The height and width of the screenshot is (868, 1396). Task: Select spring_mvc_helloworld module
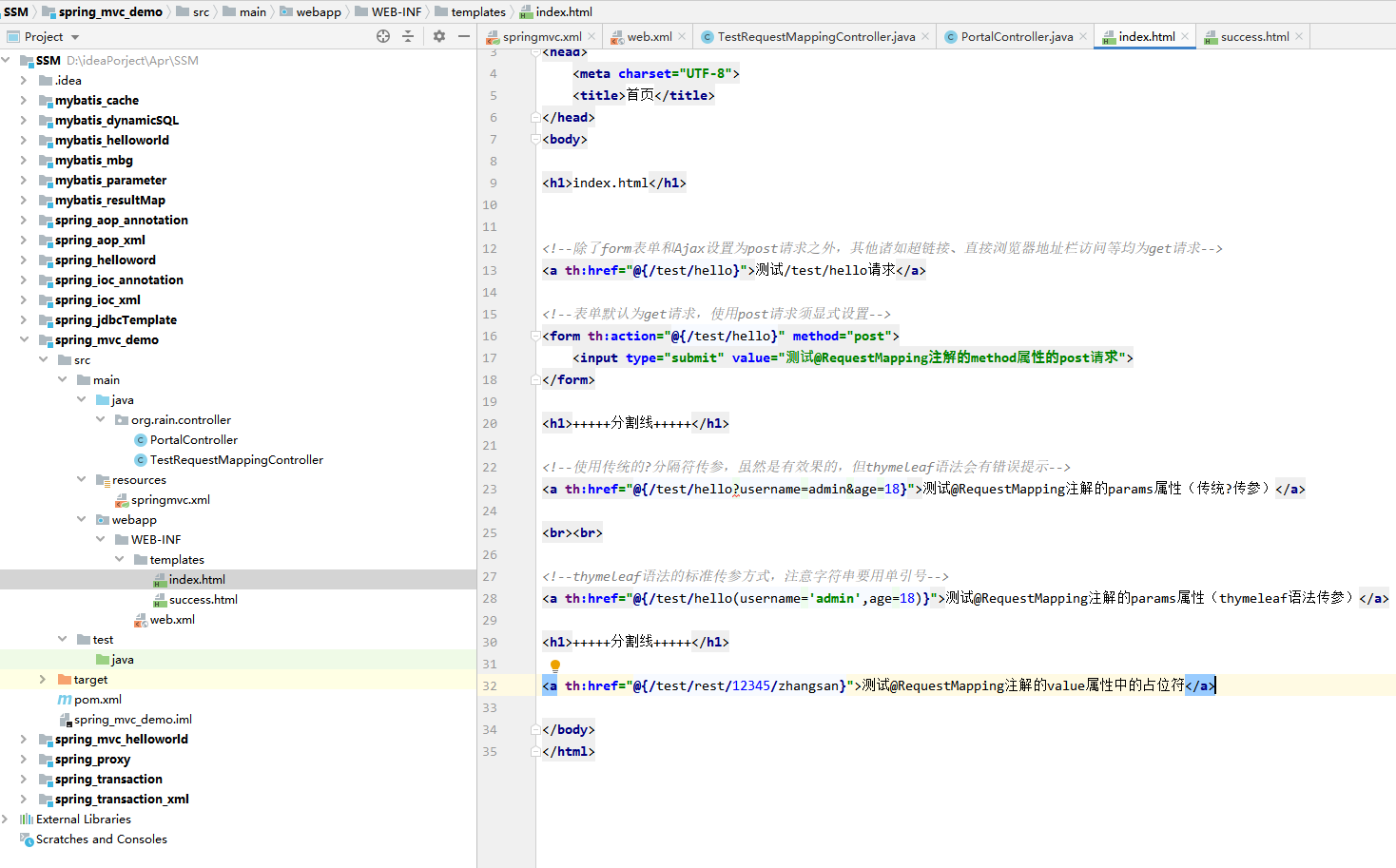[121, 739]
